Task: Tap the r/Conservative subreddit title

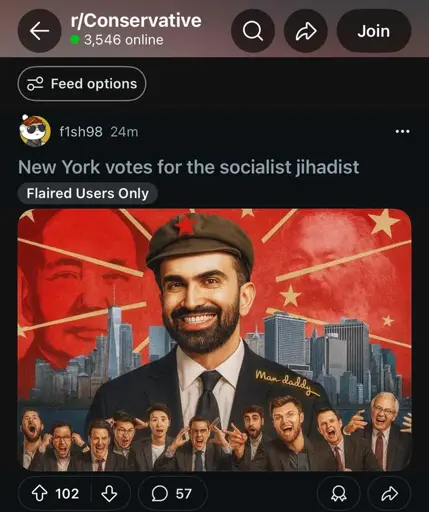Action: [x=136, y=21]
